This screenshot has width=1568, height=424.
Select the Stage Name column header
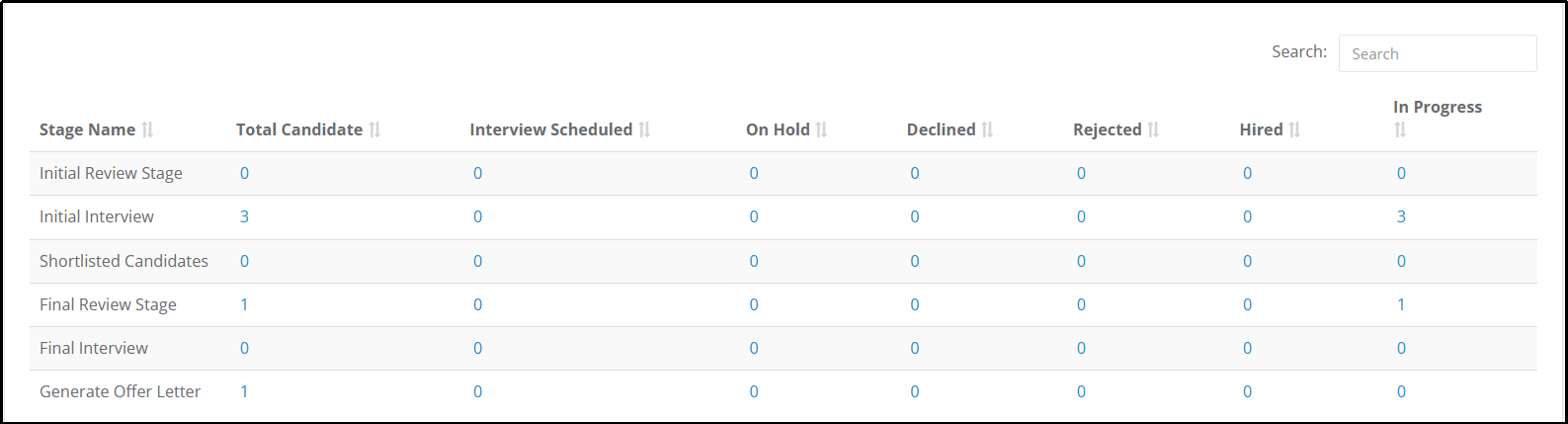(87, 129)
